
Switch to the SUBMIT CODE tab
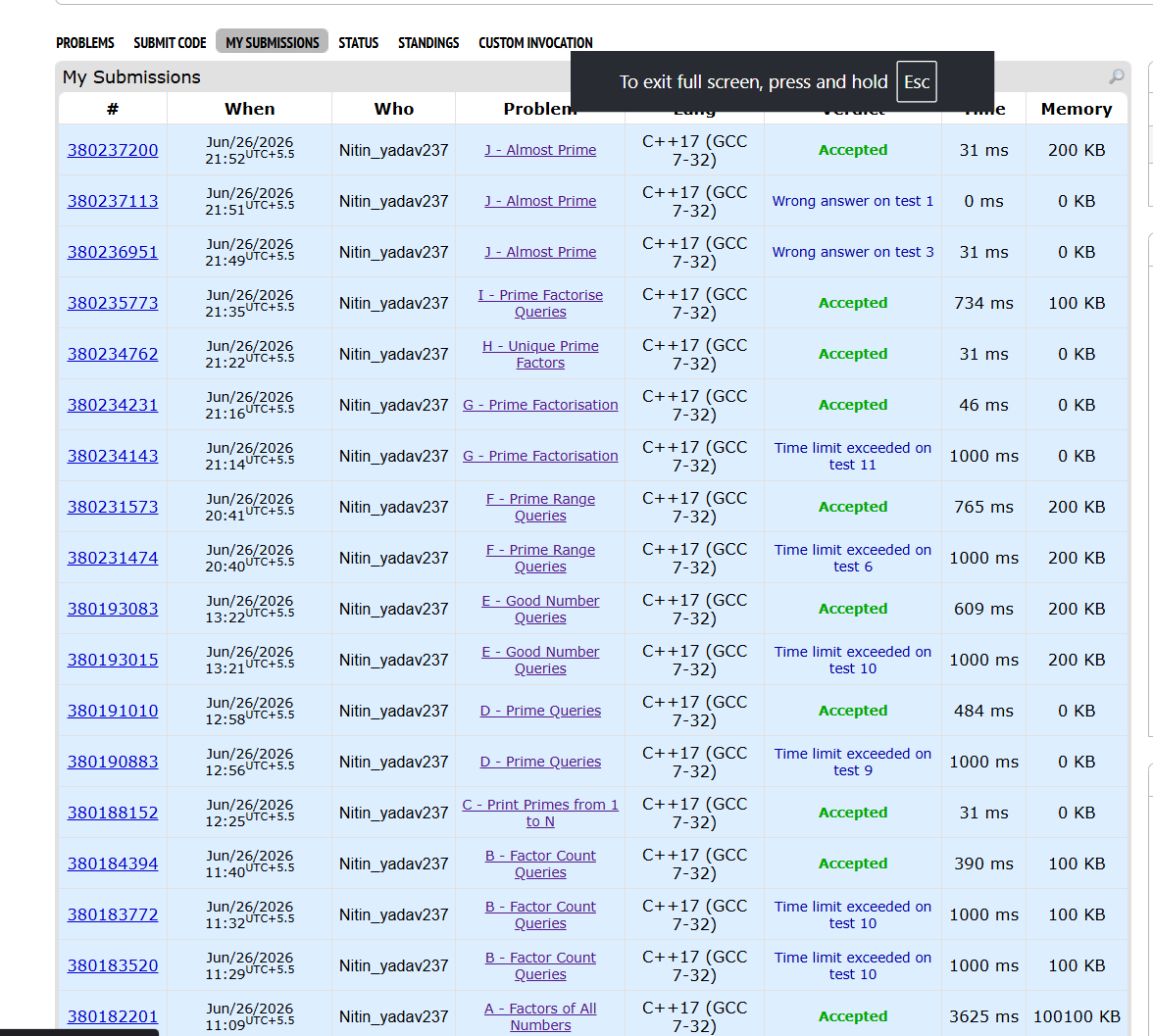click(x=170, y=43)
